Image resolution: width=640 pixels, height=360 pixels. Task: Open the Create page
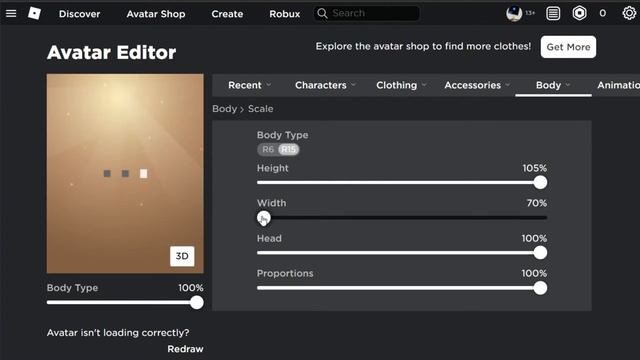(227, 14)
